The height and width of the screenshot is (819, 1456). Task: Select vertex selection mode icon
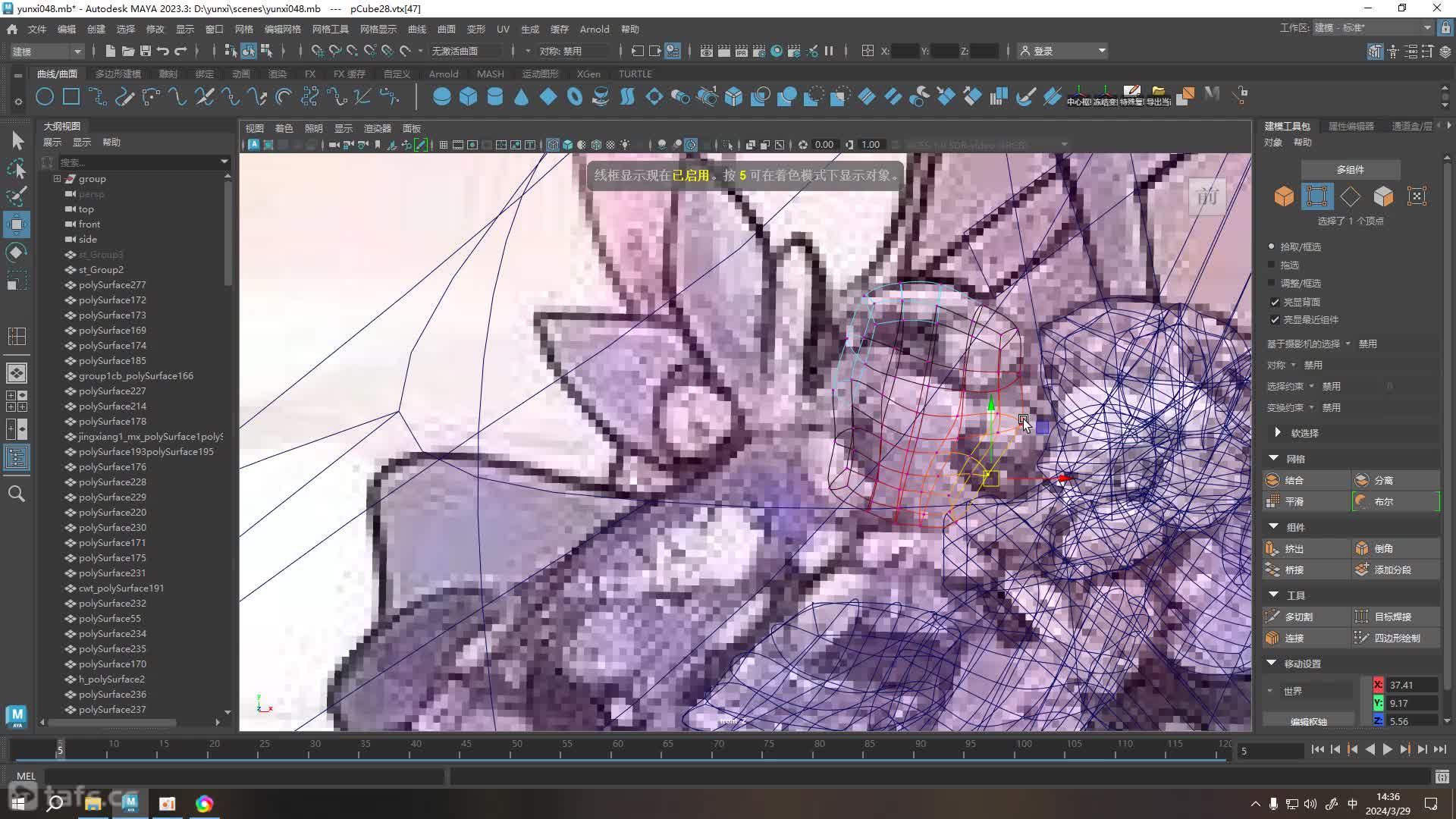(x=1317, y=196)
